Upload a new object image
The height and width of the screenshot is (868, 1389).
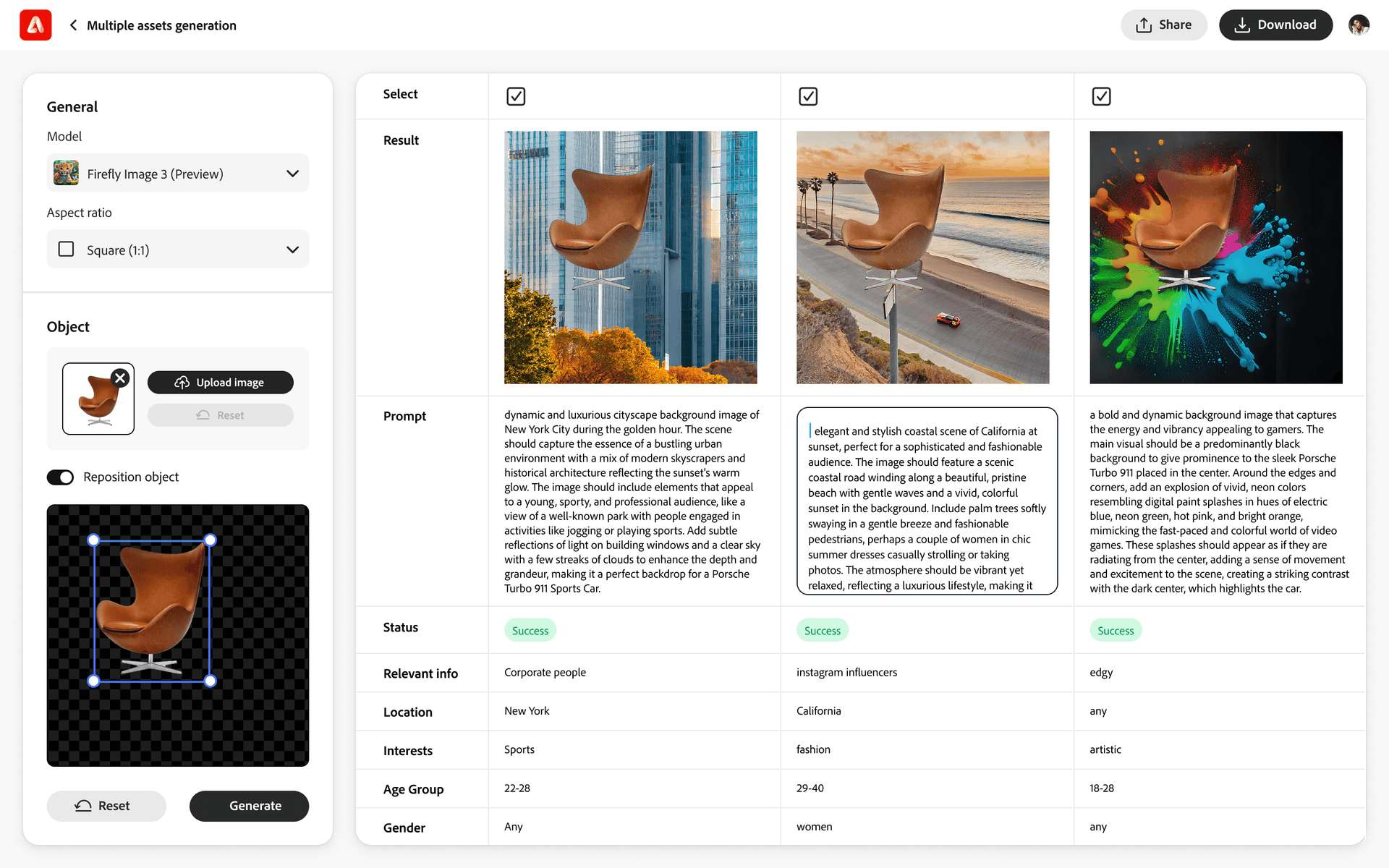221,383
